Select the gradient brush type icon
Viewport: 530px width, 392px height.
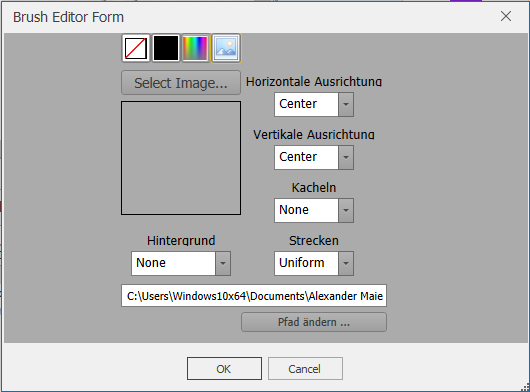tap(195, 48)
